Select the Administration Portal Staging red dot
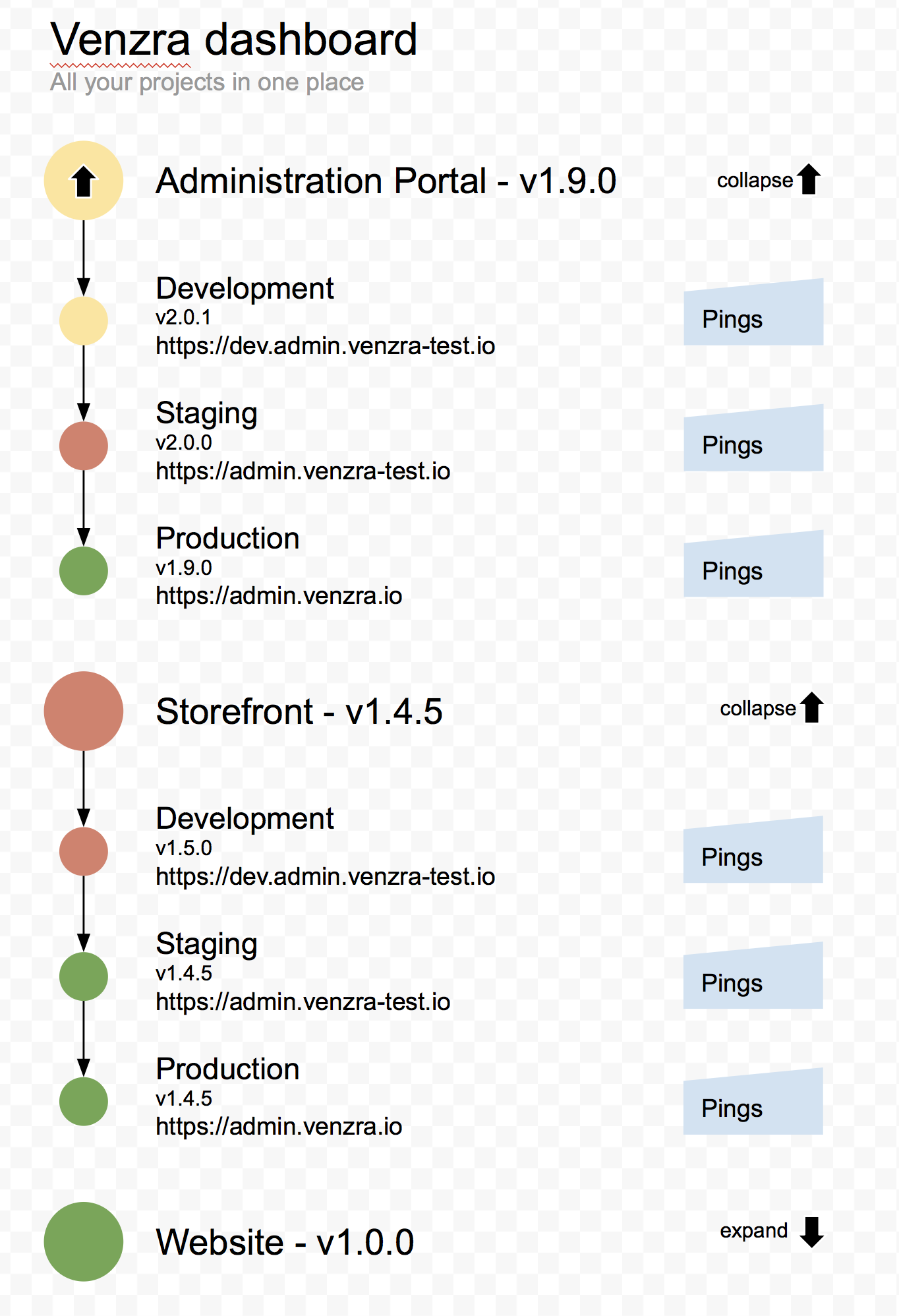The image size is (899, 1316). 84,446
